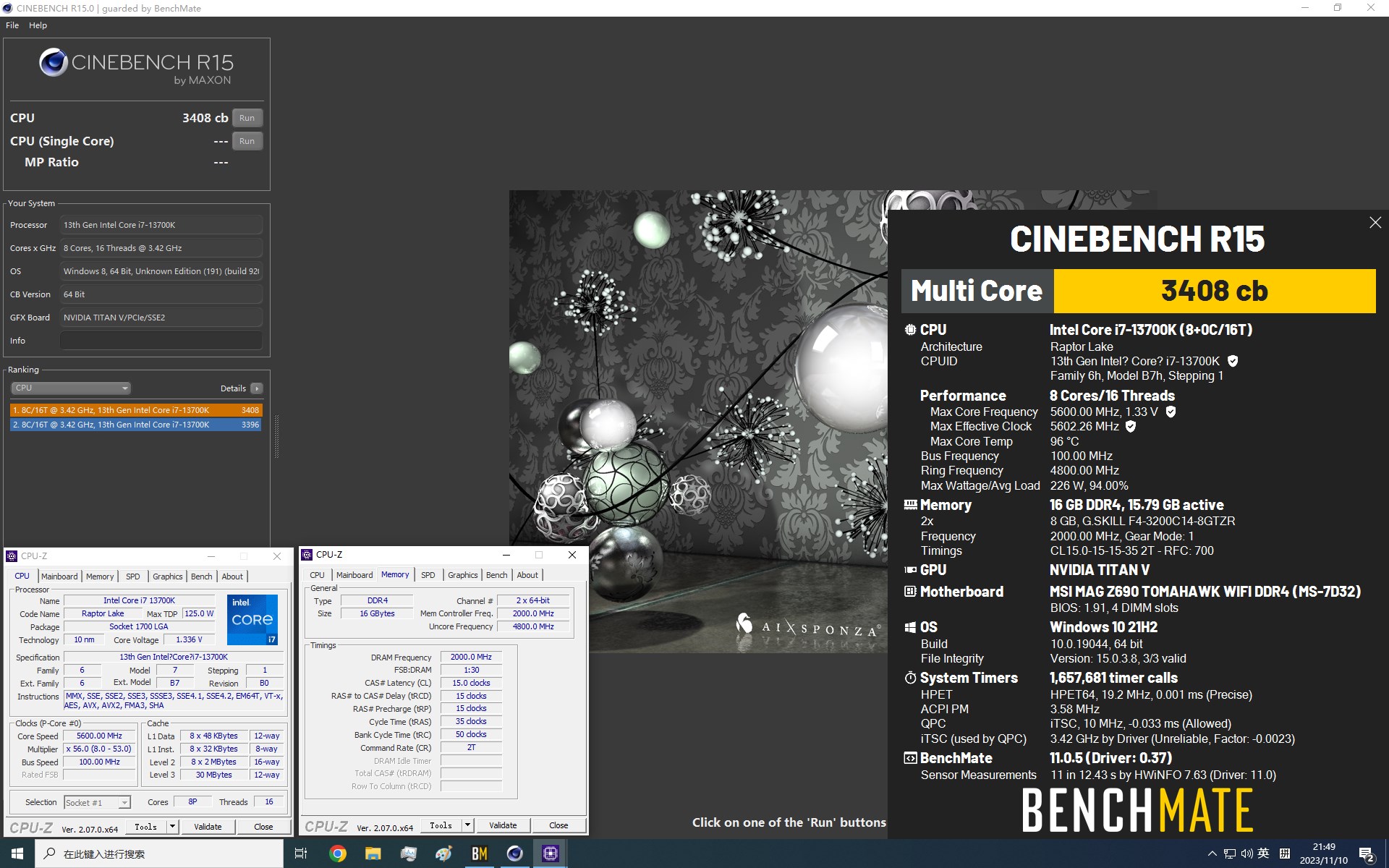Minimize the right CPU-Z window
1389x868 pixels.
pos(506,555)
